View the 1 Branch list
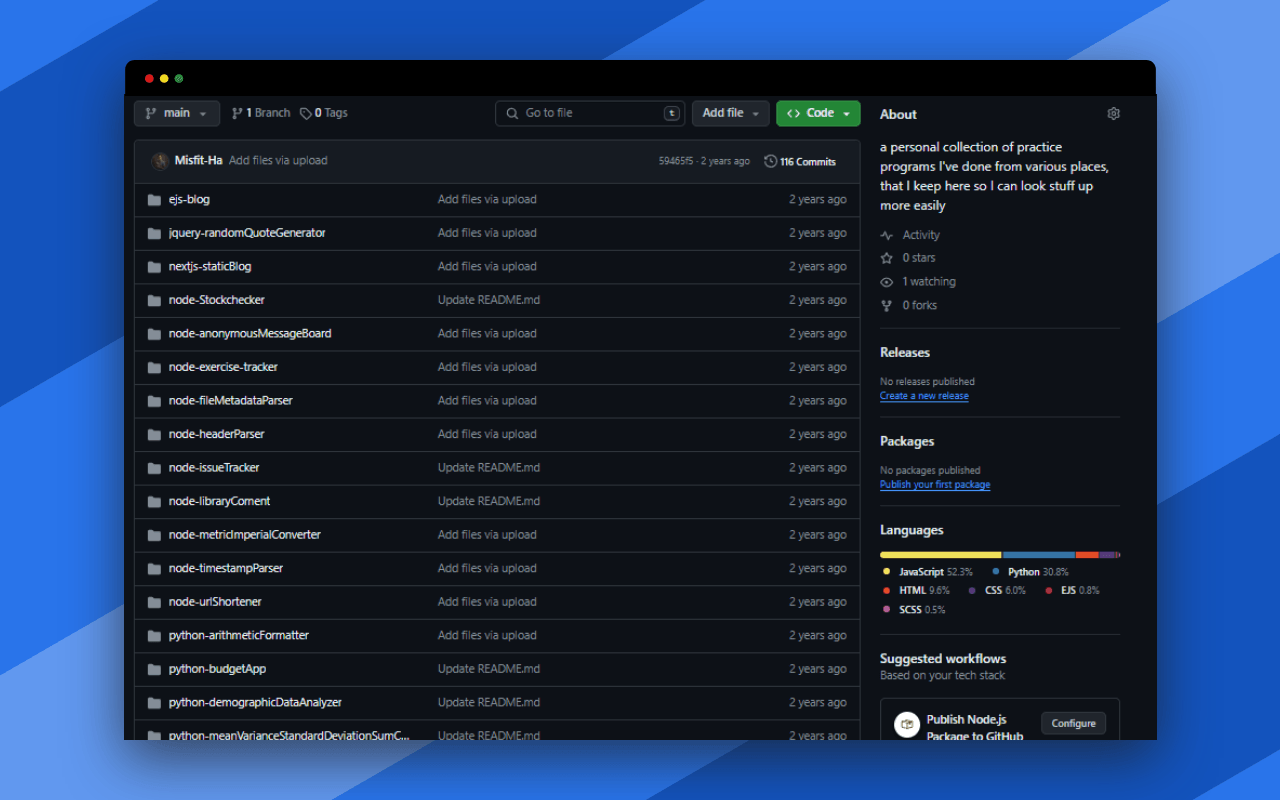The height and width of the screenshot is (800, 1280). pyautogui.click(x=261, y=114)
